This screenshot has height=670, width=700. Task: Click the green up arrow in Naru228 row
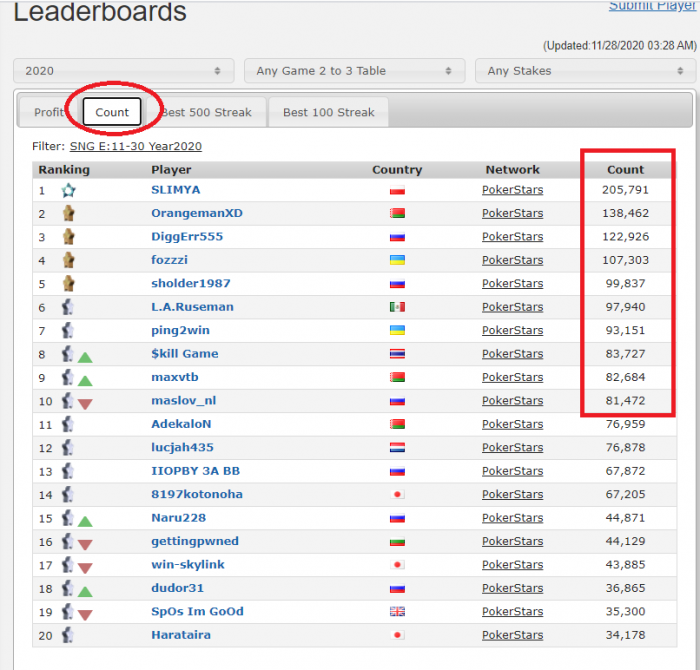[x=85, y=521]
